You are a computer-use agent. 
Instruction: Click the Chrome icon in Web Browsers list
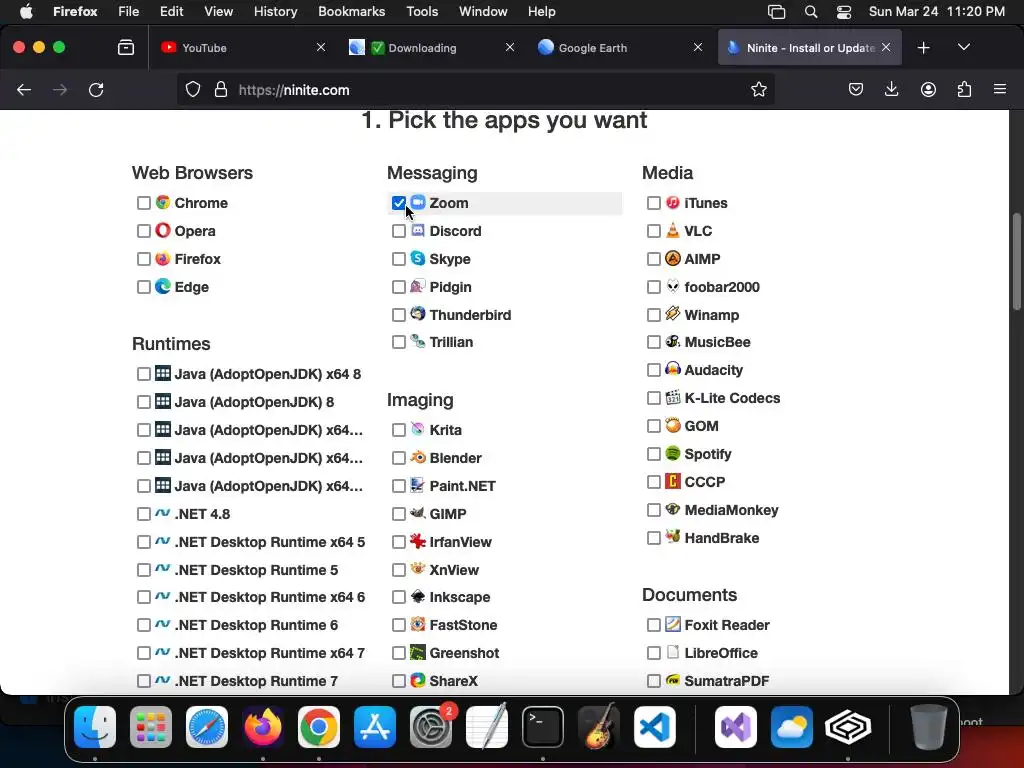pyautogui.click(x=163, y=202)
